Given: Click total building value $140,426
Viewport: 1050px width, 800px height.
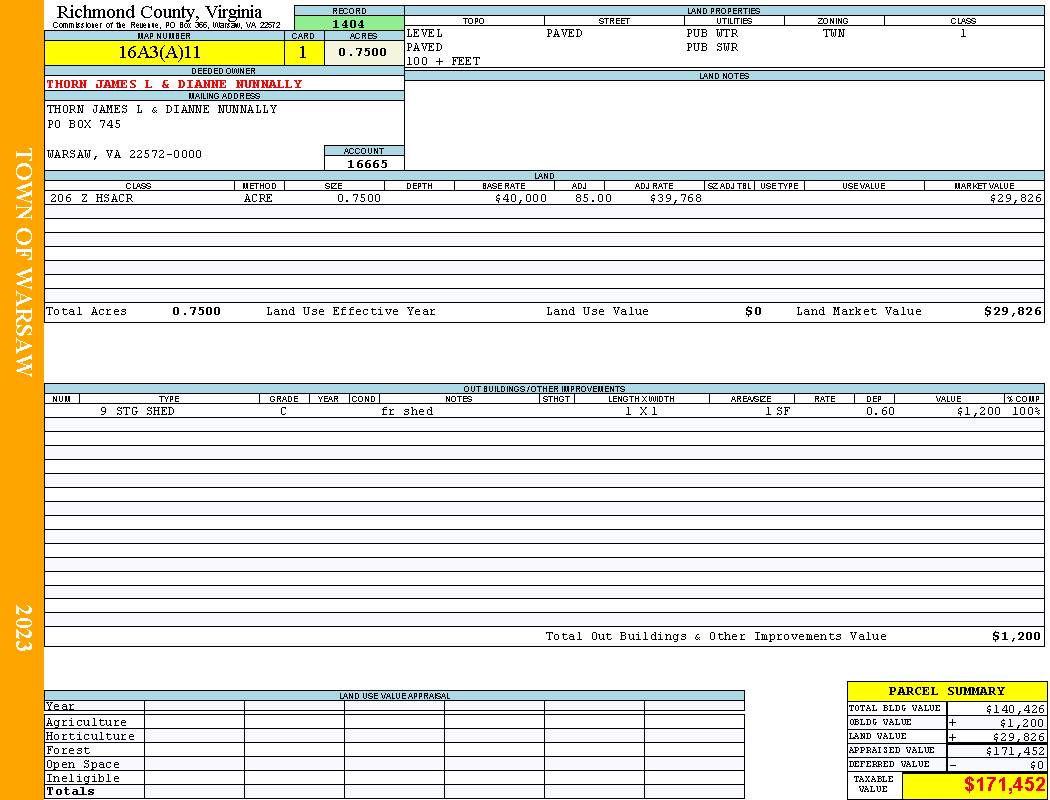Looking at the screenshot, I should 1015,709.
